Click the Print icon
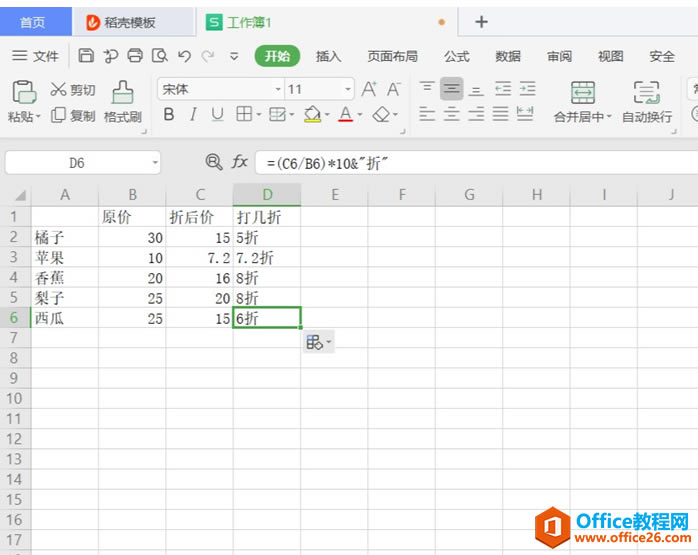The height and width of the screenshot is (555, 698). (135, 56)
